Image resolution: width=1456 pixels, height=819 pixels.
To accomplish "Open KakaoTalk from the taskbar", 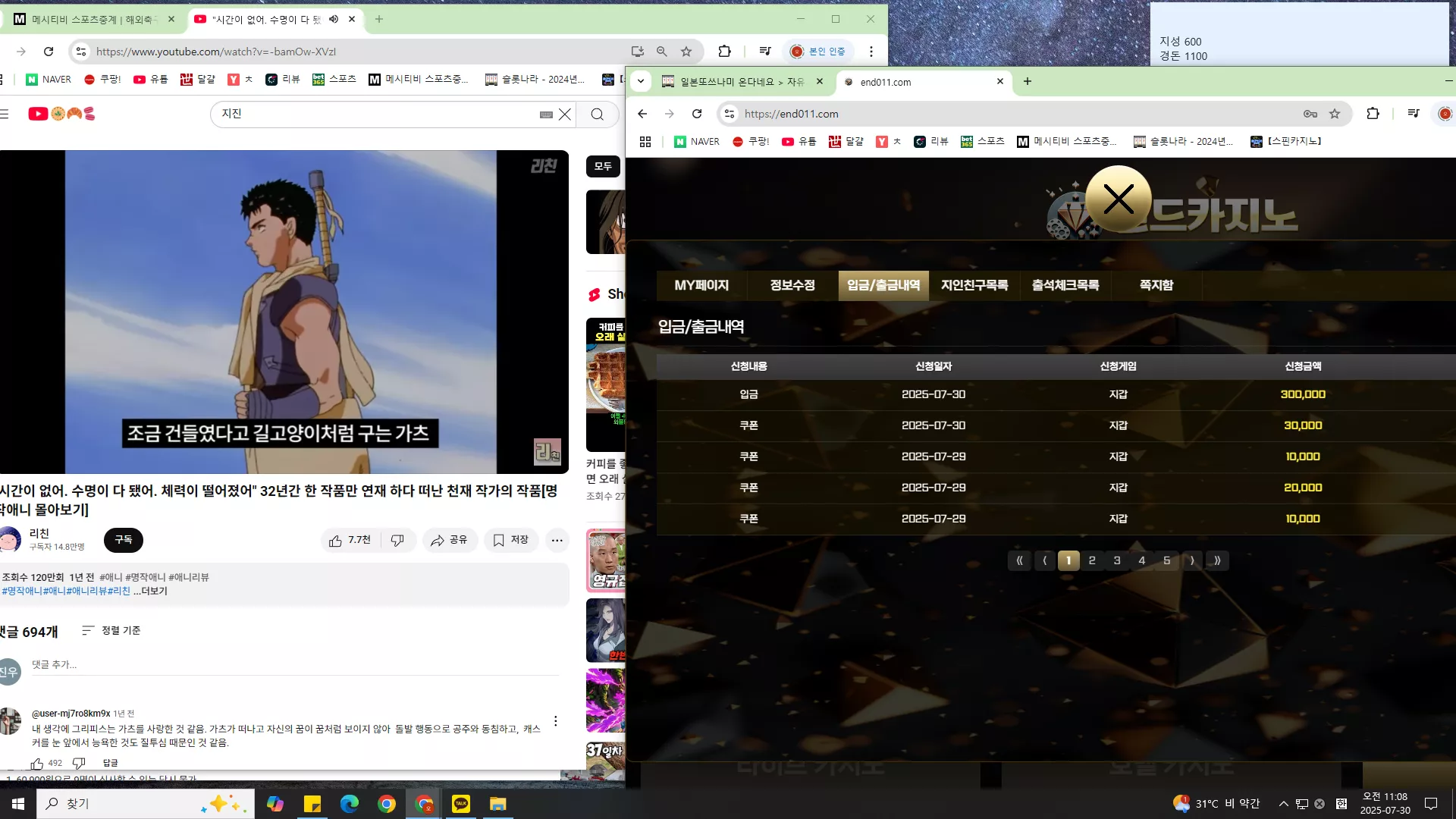I will [461, 804].
